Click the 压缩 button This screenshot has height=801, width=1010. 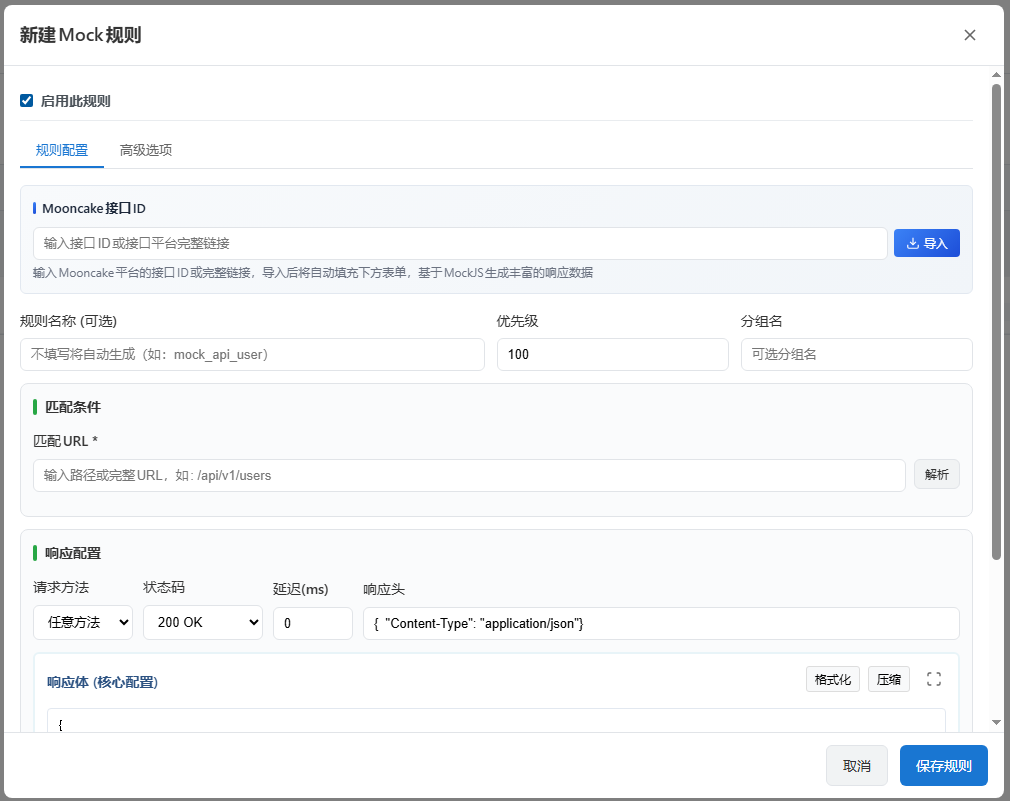888,679
